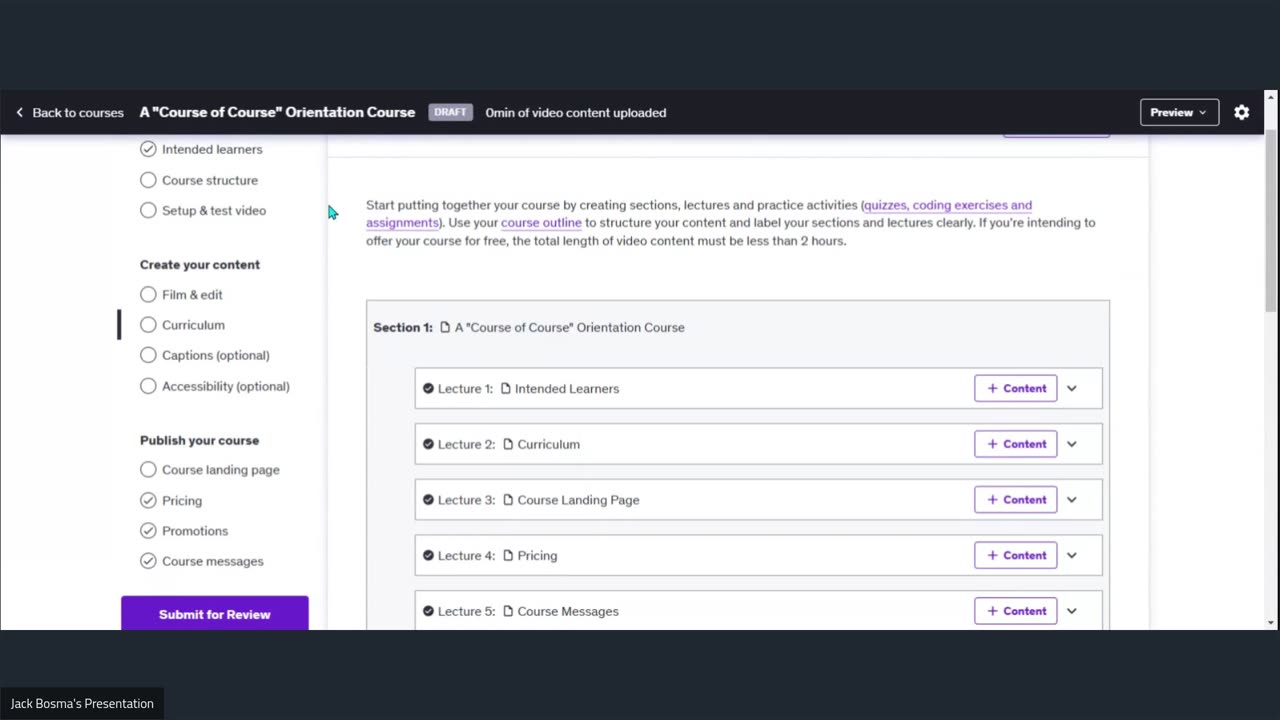This screenshot has width=1280, height=720.
Task: Click the DRAFT status badge
Action: (x=450, y=112)
